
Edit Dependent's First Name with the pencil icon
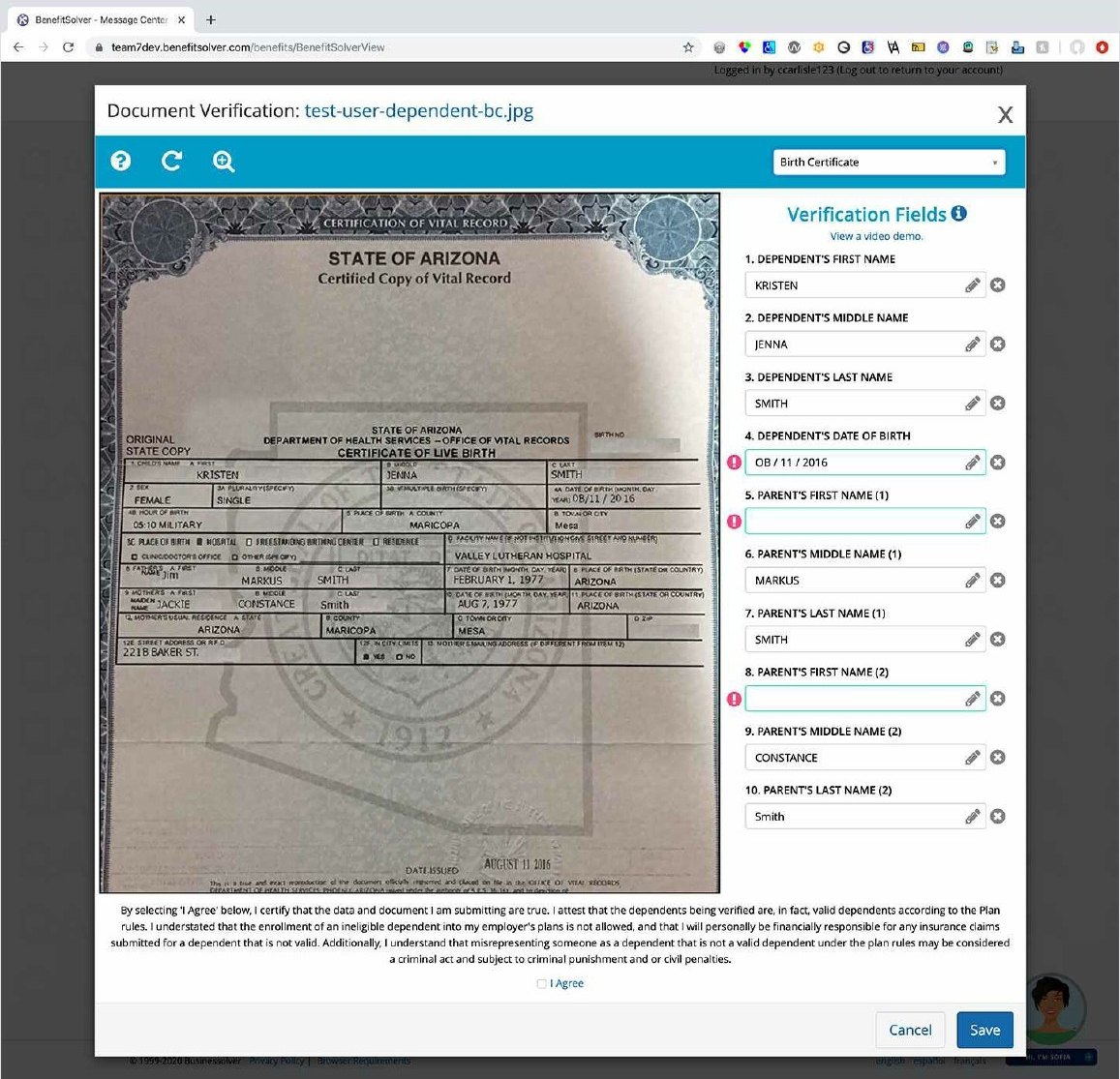[x=972, y=285]
